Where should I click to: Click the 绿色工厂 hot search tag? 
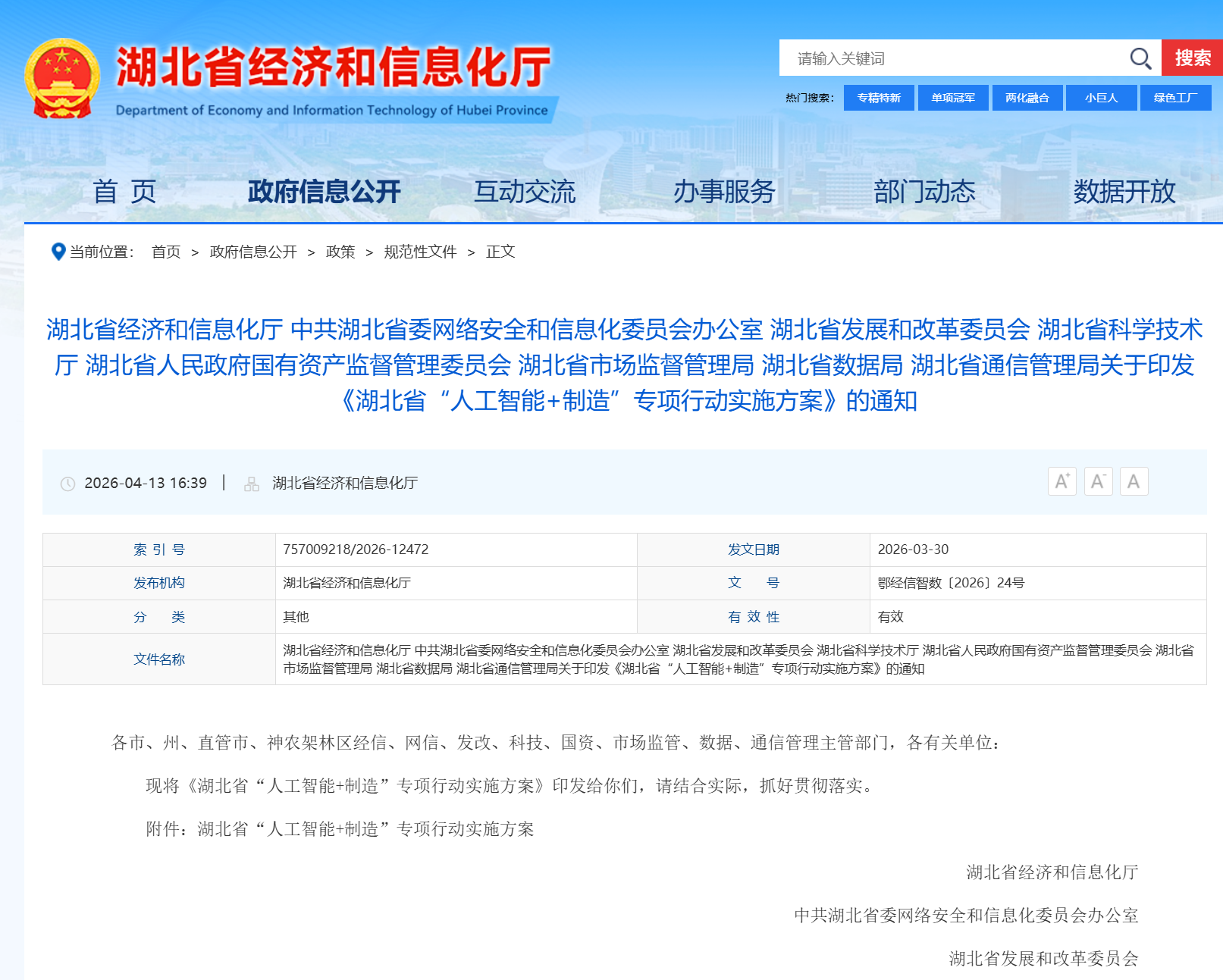click(1175, 98)
